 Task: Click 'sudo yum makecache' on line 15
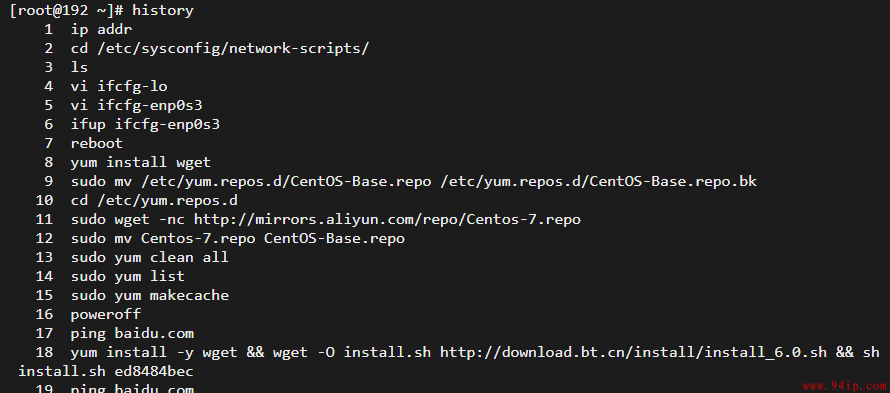click(150, 295)
